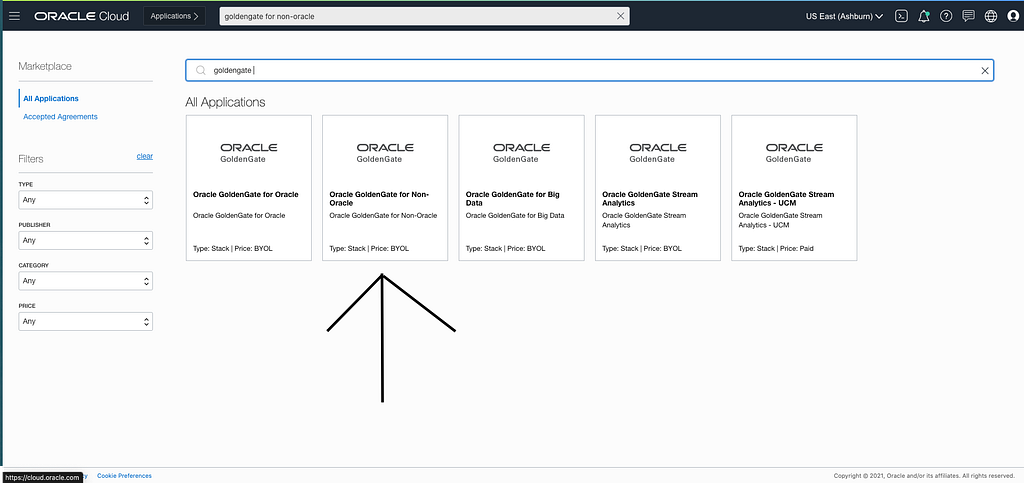
Task: Click the All Applications results heading
Action: (225, 102)
